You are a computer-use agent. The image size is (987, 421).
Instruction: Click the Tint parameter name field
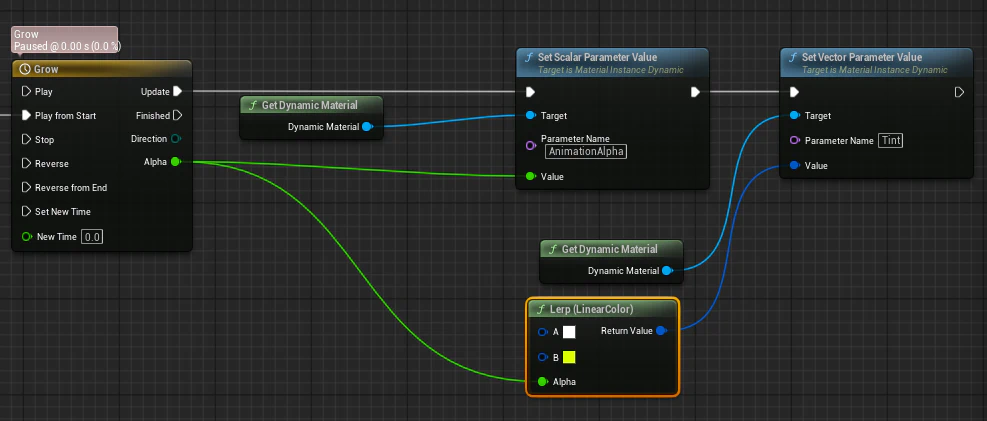point(891,140)
